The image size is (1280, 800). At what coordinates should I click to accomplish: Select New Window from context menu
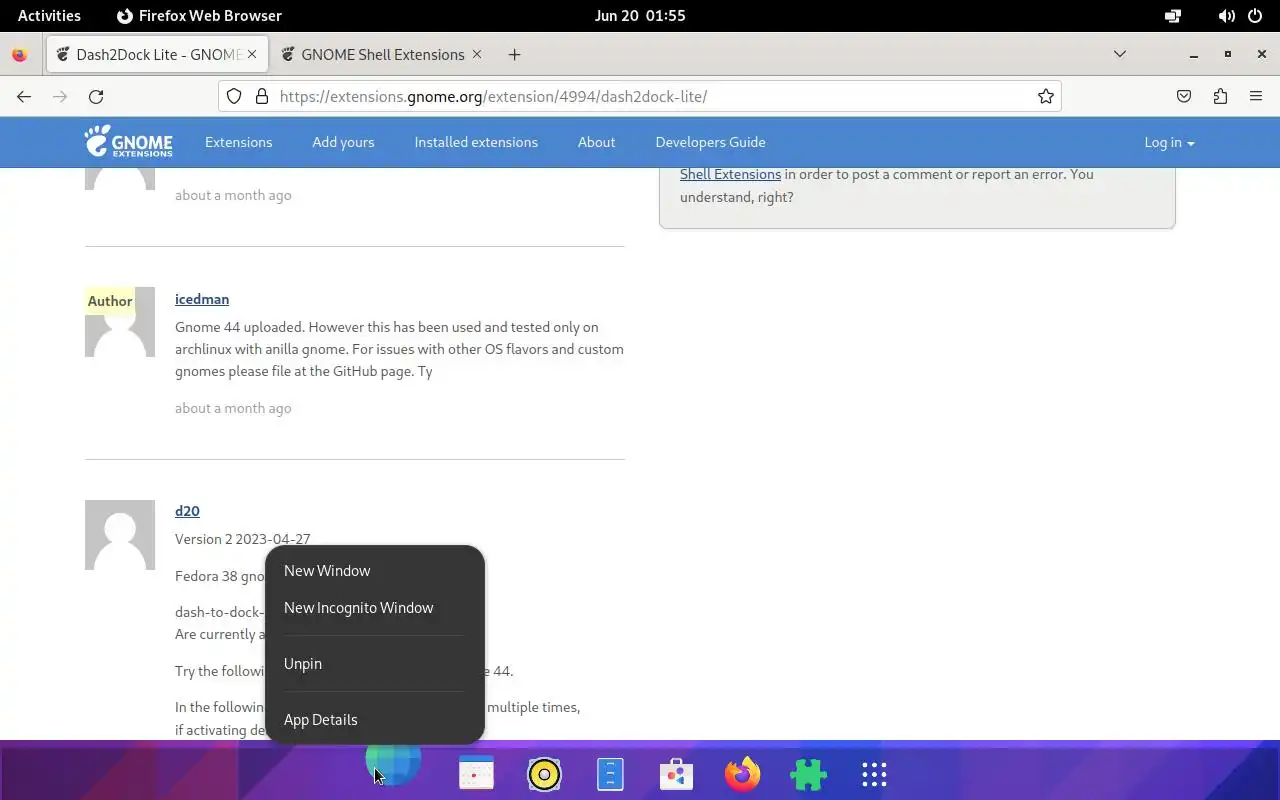tap(374, 571)
